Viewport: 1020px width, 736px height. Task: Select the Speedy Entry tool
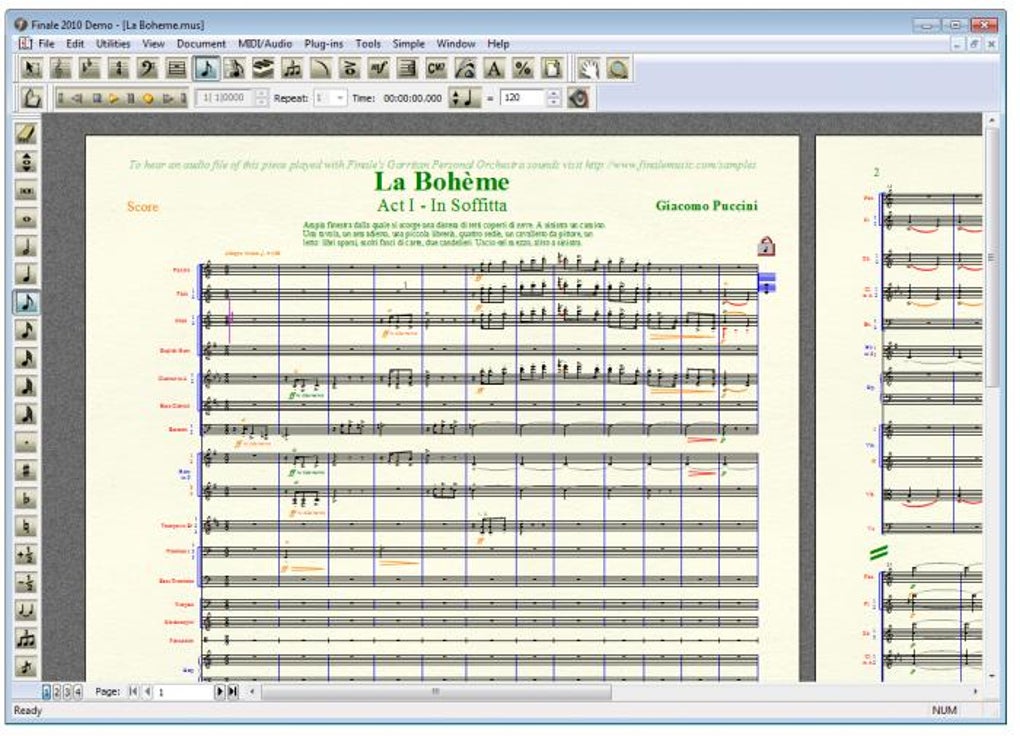[234, 68]
